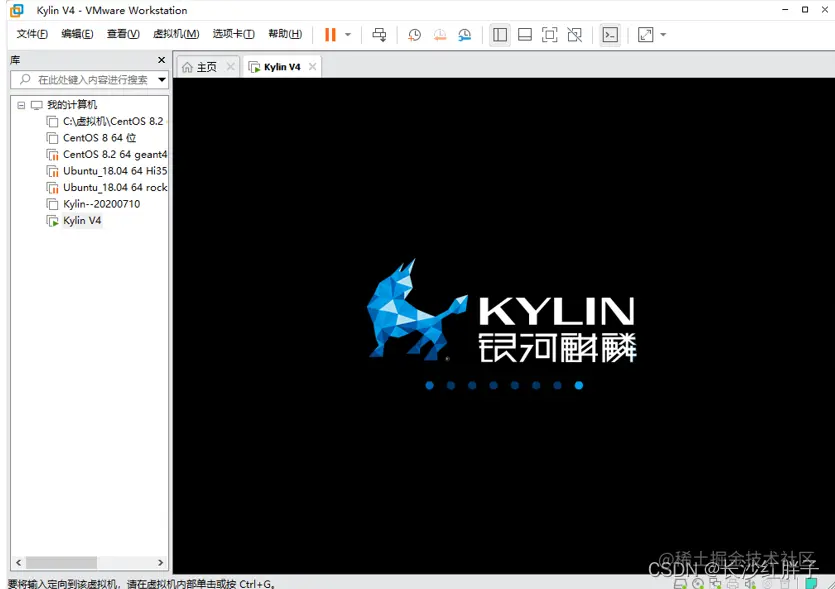Open the virtual machine console view

(610, 34)
